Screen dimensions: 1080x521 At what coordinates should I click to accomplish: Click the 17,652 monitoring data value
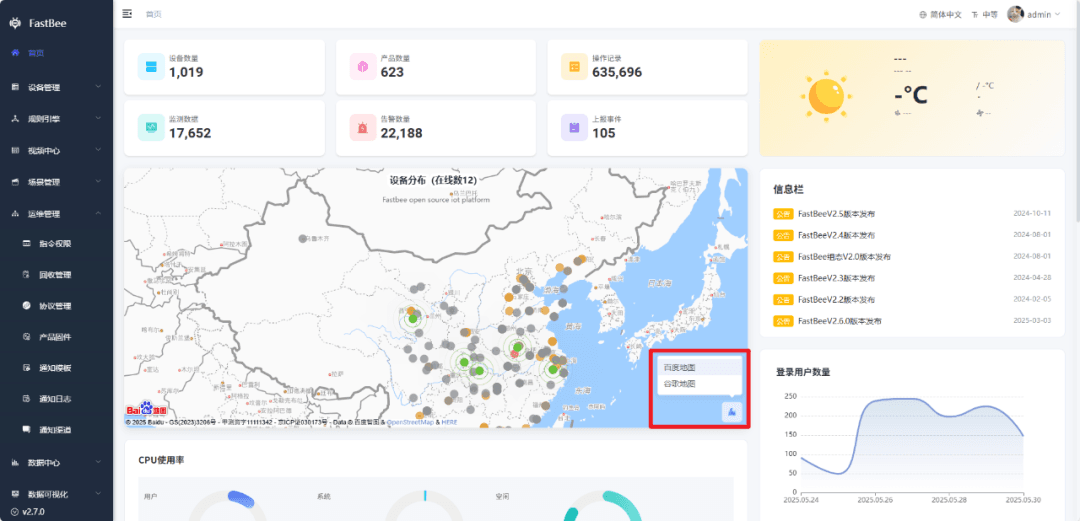(190, 133)
